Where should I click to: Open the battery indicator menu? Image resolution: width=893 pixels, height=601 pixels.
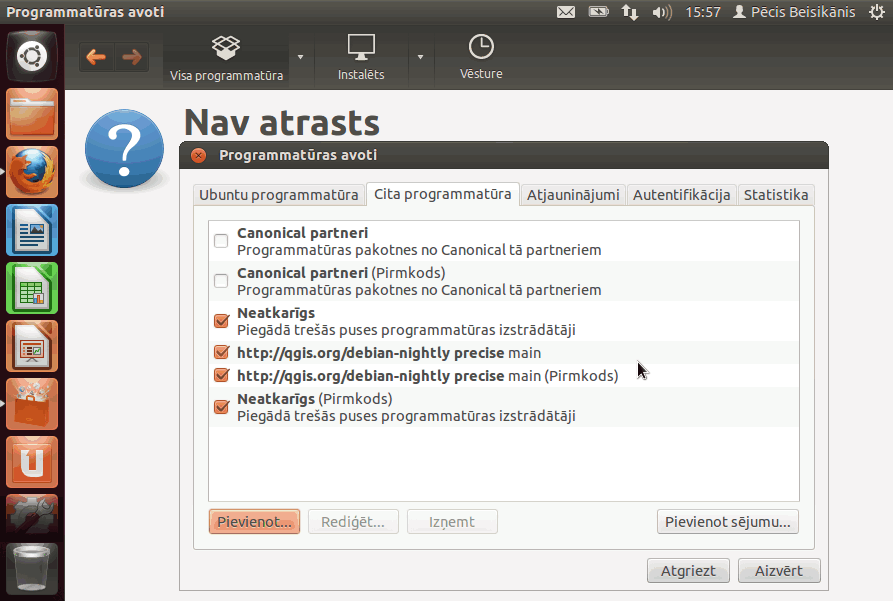(599, 12)
